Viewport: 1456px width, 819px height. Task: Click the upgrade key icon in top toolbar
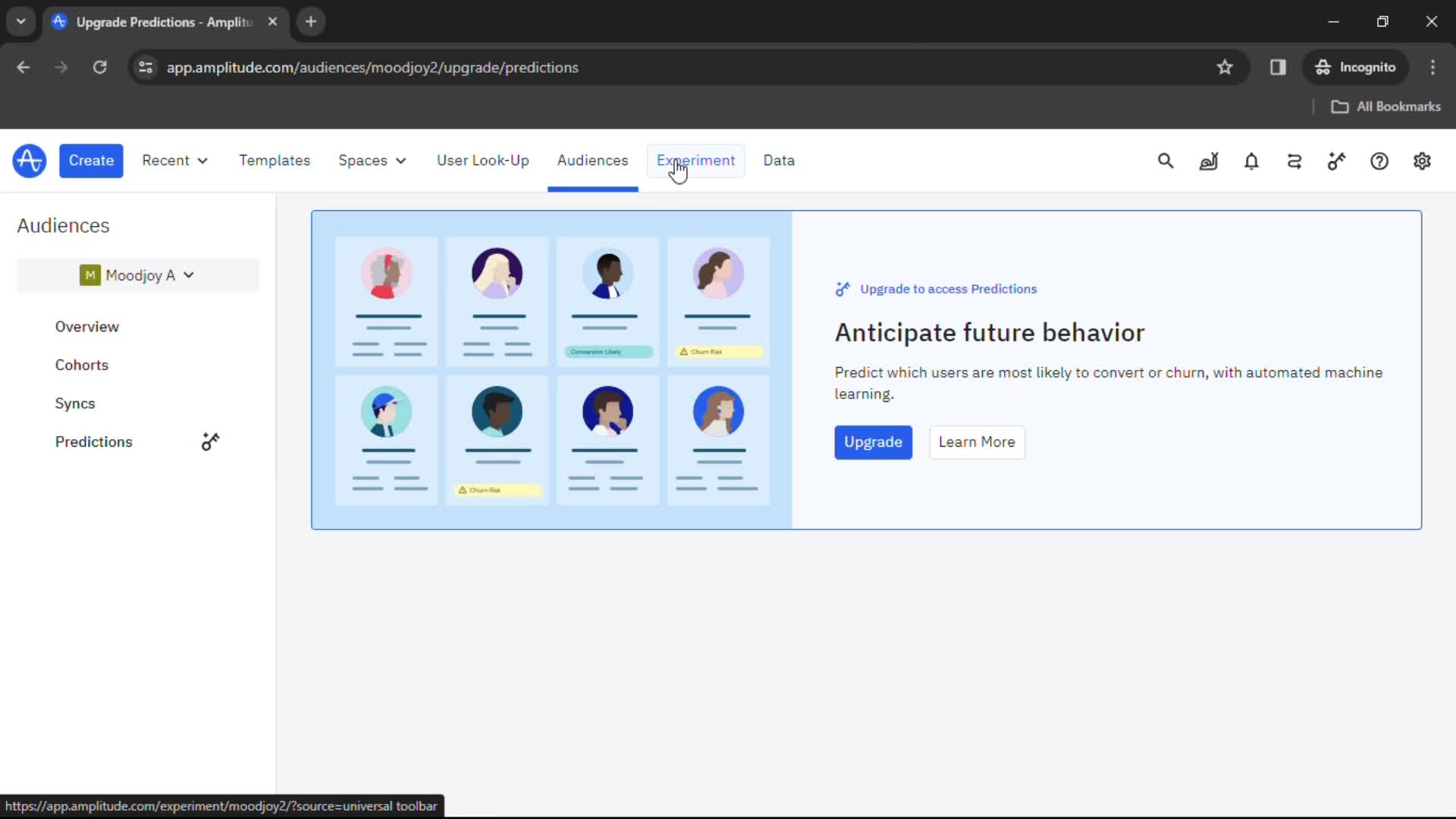[x=1336, y=161]
